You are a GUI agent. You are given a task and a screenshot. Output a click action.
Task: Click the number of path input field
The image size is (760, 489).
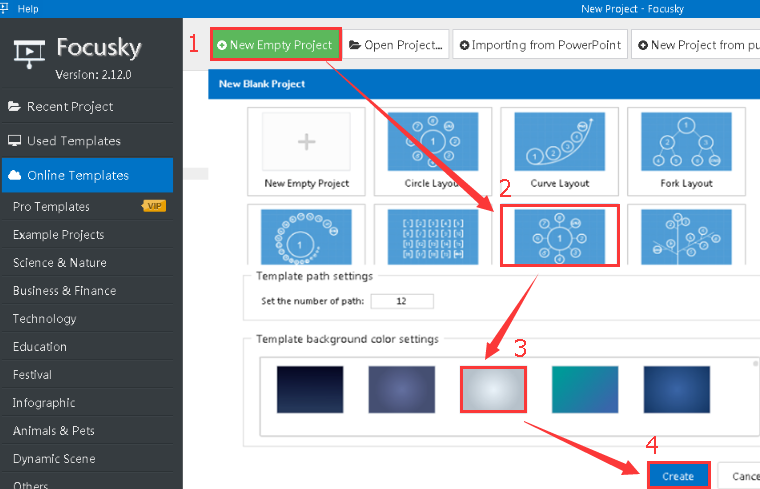[x=402, y=301]
